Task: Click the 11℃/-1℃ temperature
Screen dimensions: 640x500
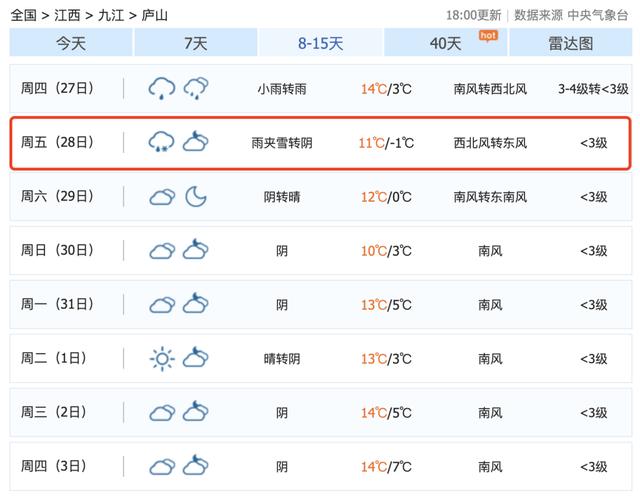Action: (x=386, y=143)
